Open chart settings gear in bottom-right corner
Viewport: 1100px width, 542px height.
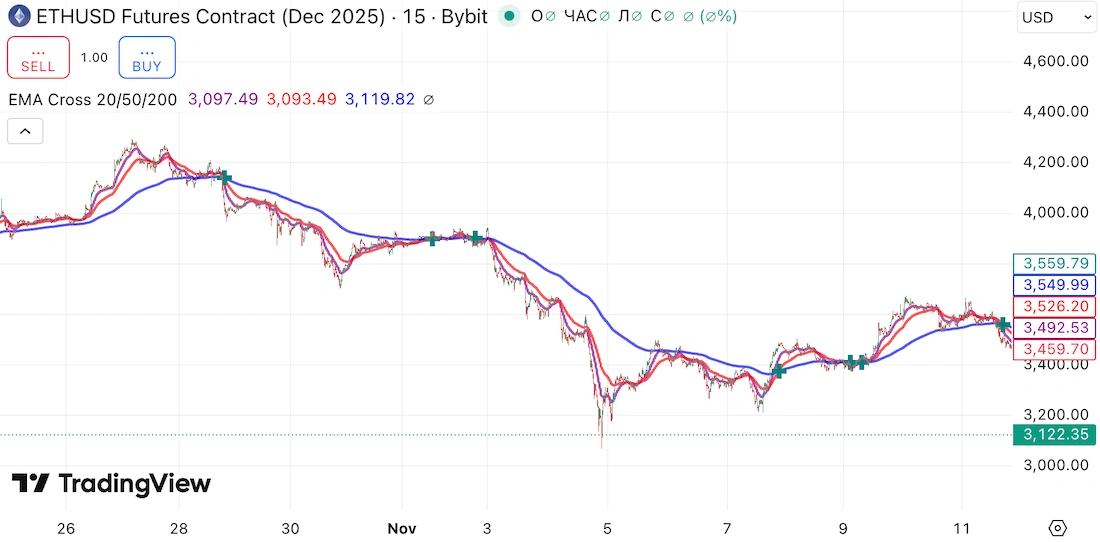(x=1058, y=528)
